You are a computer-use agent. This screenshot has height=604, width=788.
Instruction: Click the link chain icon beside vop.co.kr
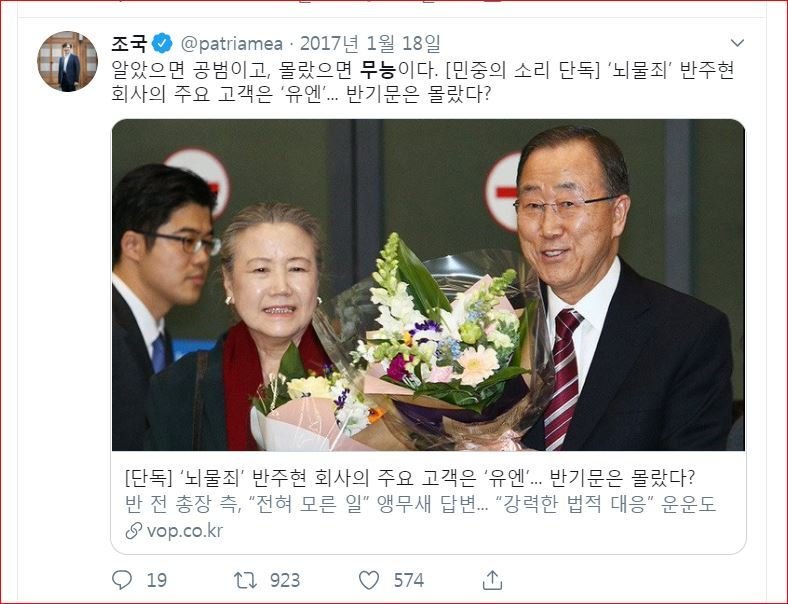click(133, 531)
